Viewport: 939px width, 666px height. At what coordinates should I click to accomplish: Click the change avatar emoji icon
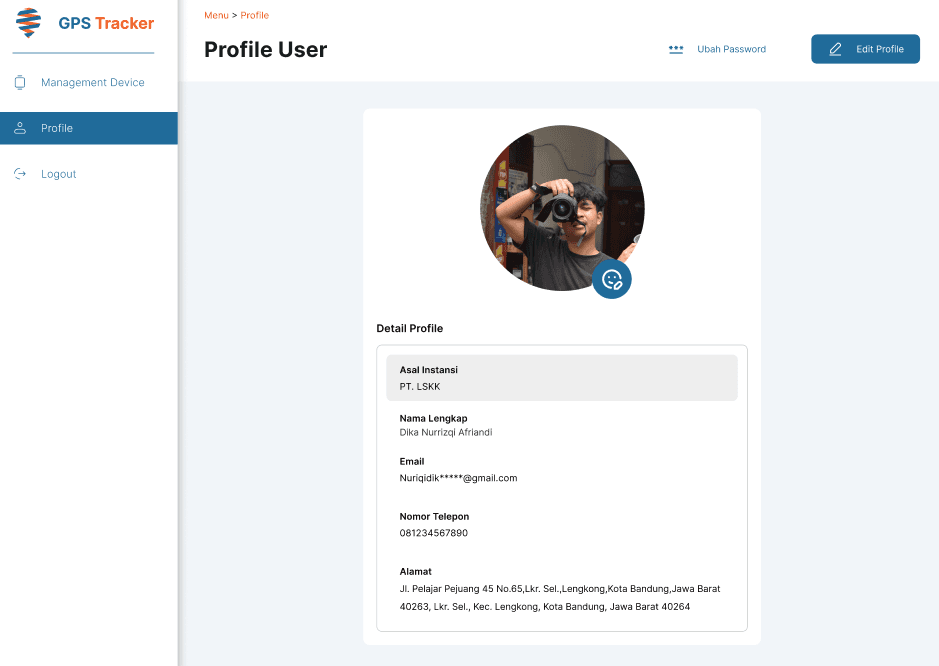click(612, 279)
